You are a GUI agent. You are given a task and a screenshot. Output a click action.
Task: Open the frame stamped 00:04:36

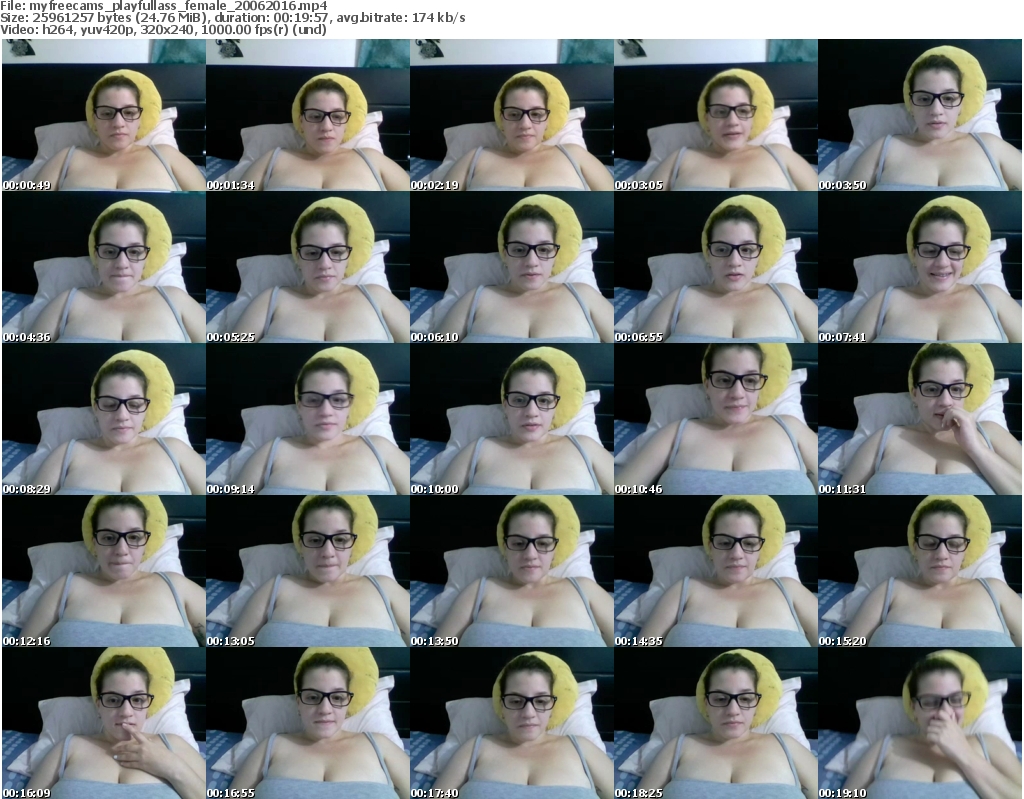(104, 267)
